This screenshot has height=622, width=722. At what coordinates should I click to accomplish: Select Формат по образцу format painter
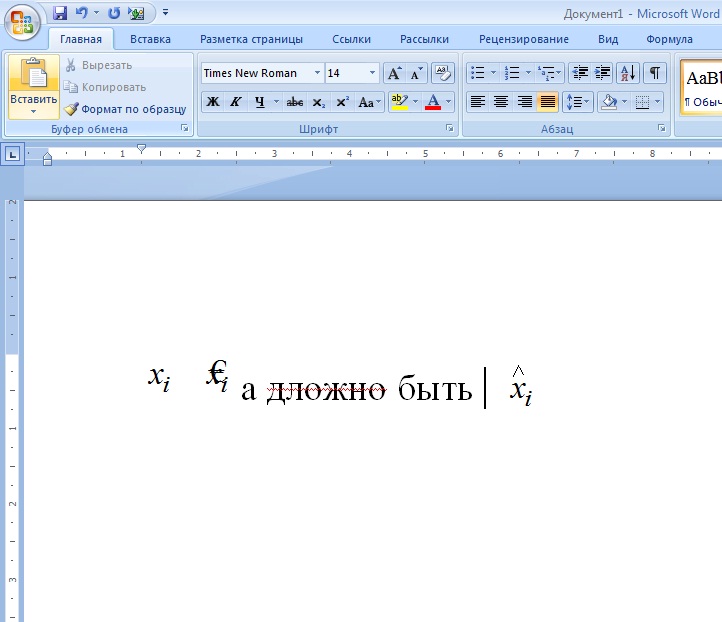(125, 109)
